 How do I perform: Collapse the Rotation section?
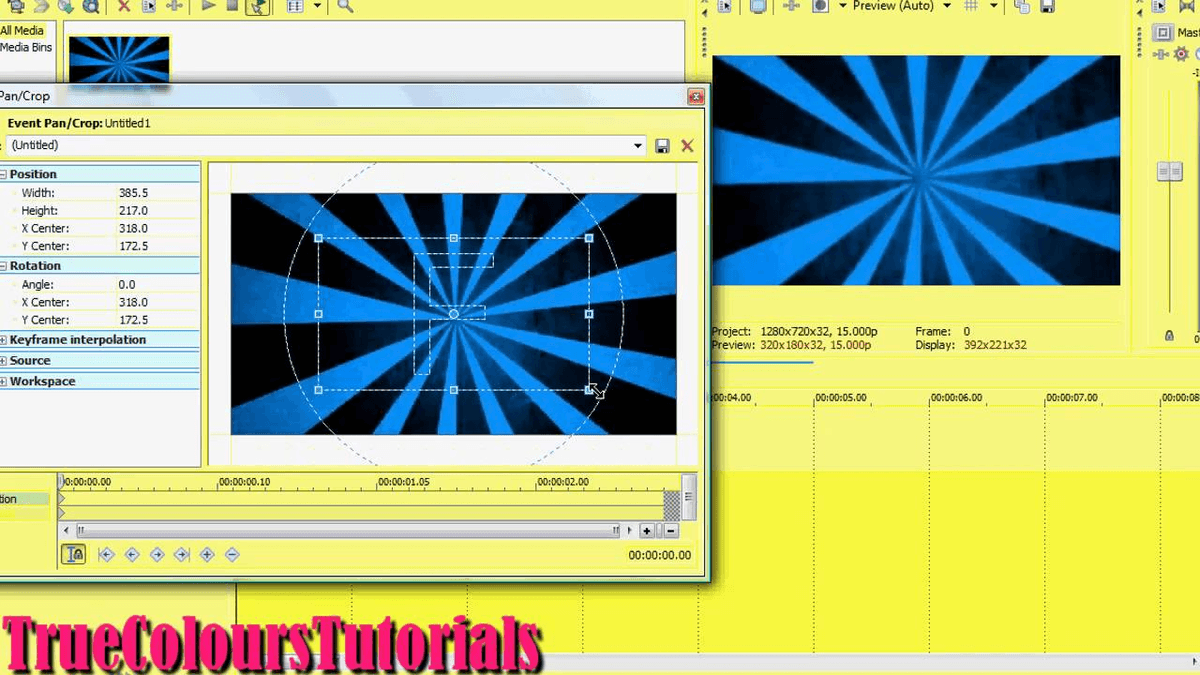click(3, 266)
